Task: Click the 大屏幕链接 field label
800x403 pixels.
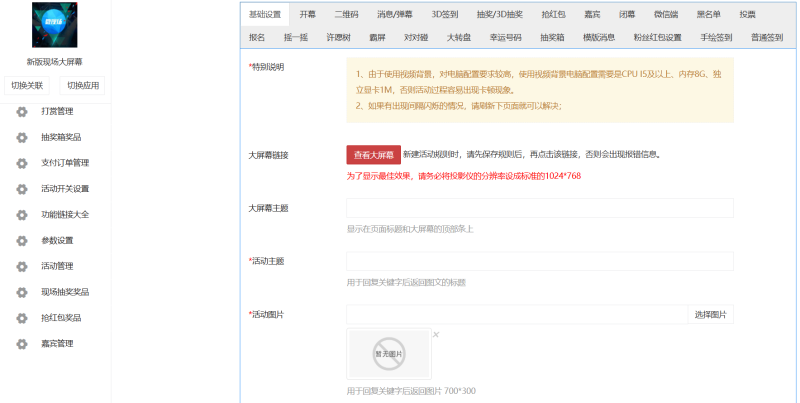Action: coord(268,155)
